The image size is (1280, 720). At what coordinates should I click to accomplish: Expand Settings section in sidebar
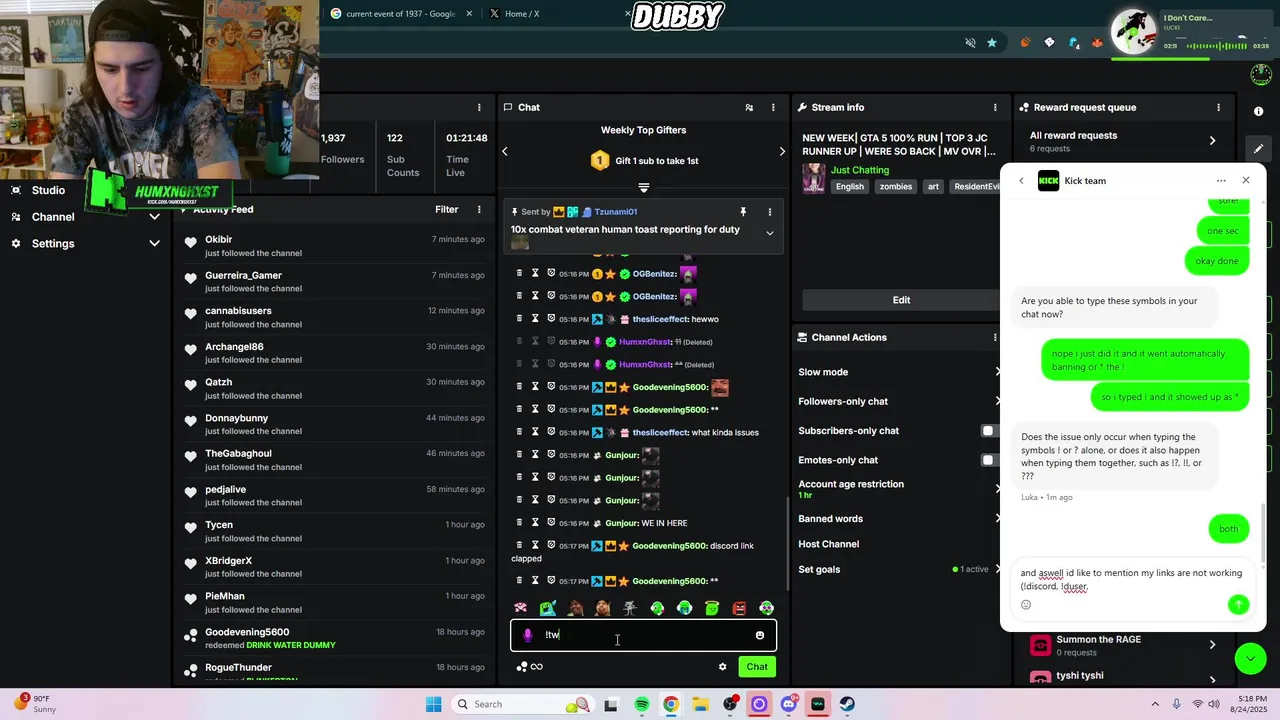[155, 243]
